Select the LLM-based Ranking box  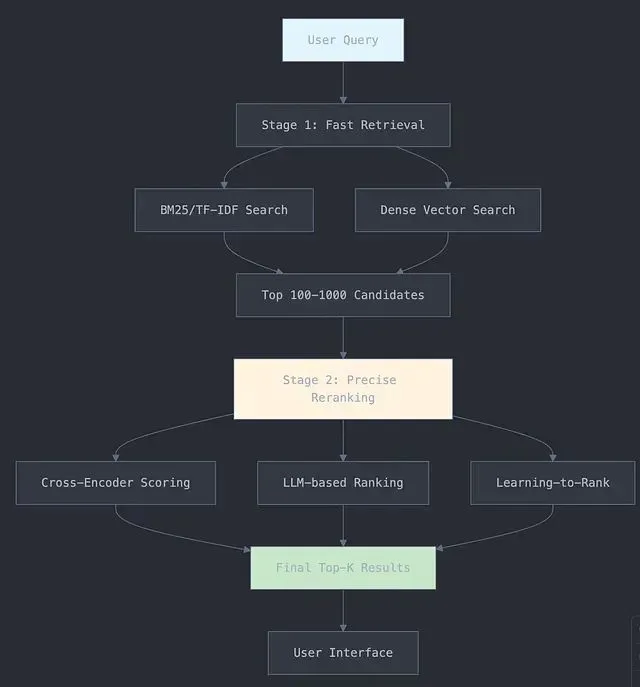coord(343,482)
